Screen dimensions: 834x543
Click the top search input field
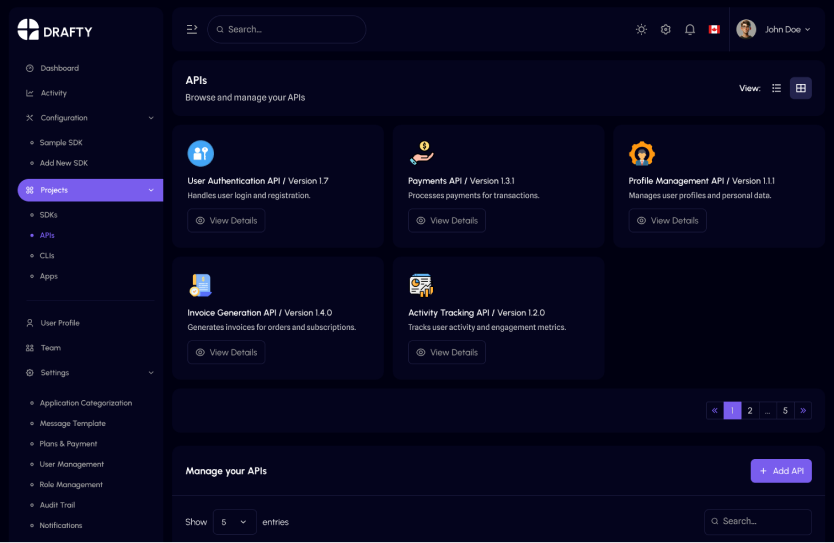(x=286, y=29)
